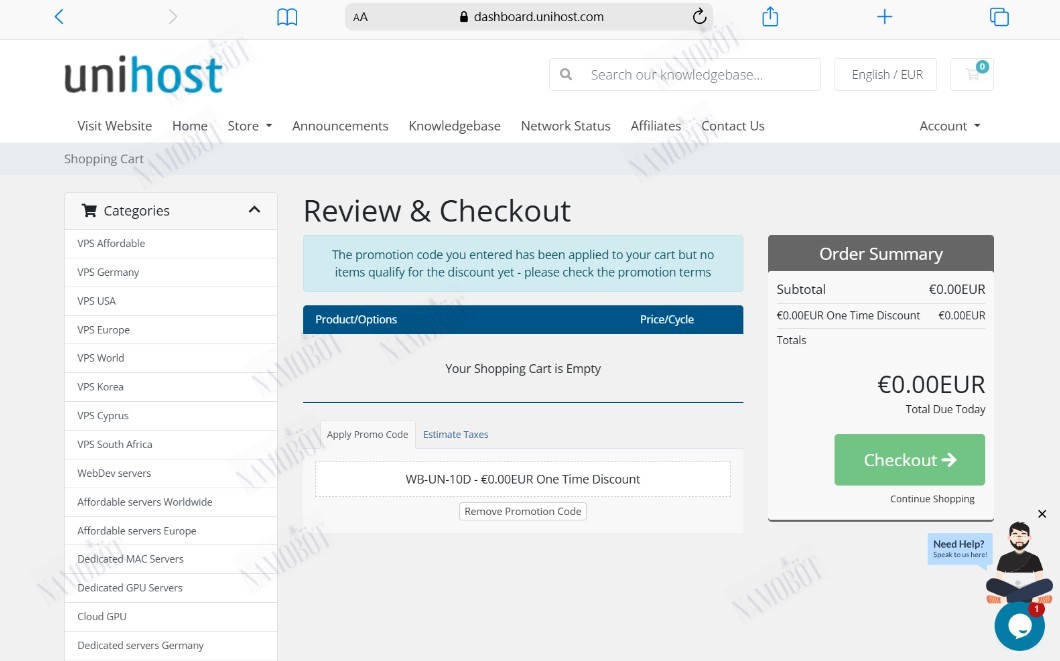The height and width of the screenshot is (661, 1060).
Task: Open Safari share sheet icon
Action: tap(770, 16)
